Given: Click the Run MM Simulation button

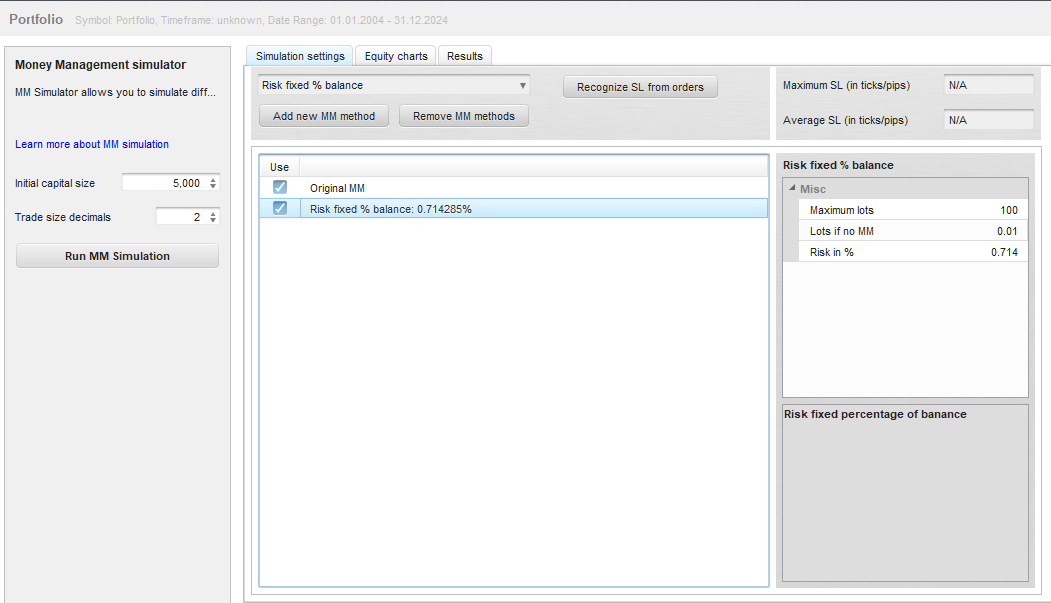Looking at the screenshot, I should pos(117,256).
